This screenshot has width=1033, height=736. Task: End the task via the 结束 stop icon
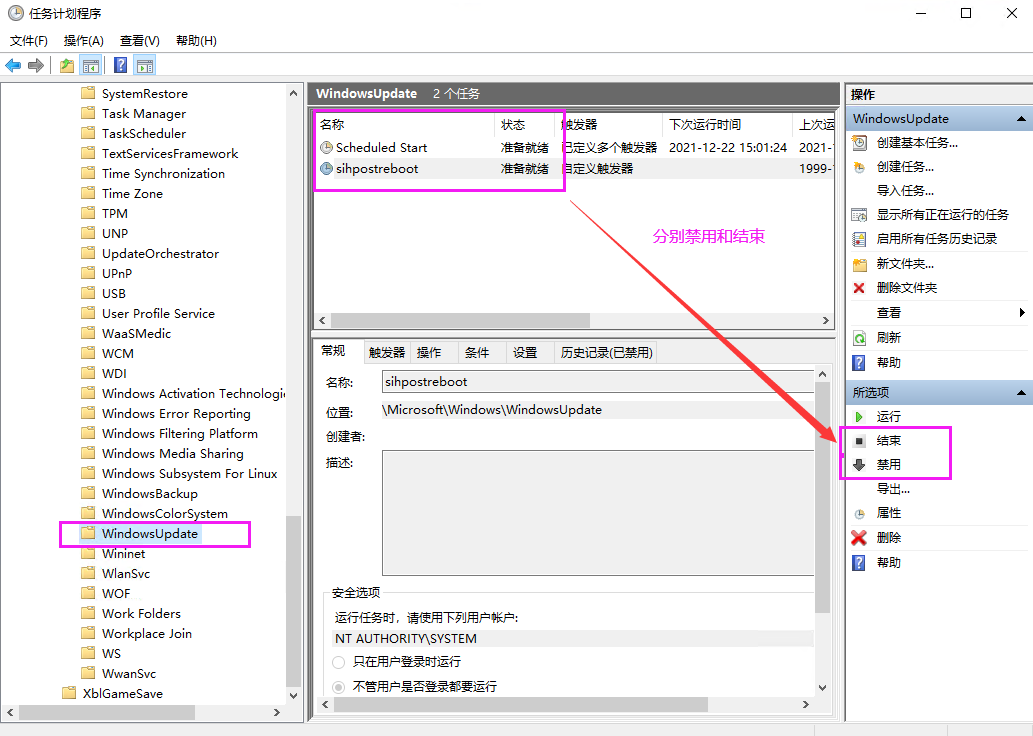tap(857, 439)
